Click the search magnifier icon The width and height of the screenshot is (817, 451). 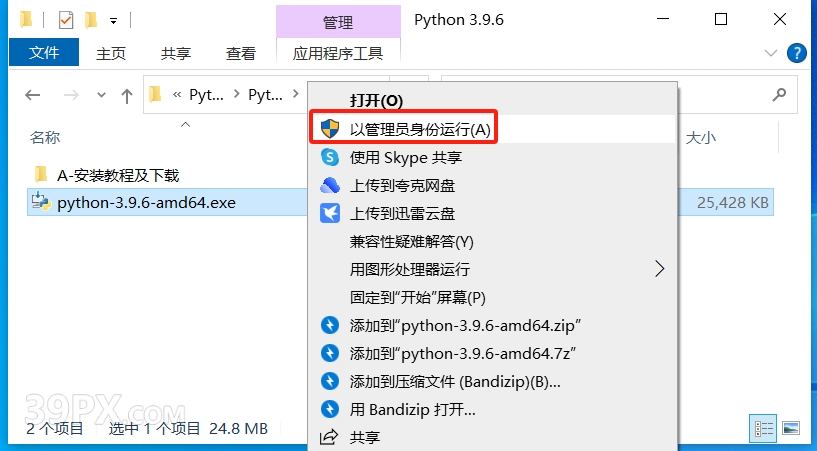pyautogui.click(x=779, y=94)
